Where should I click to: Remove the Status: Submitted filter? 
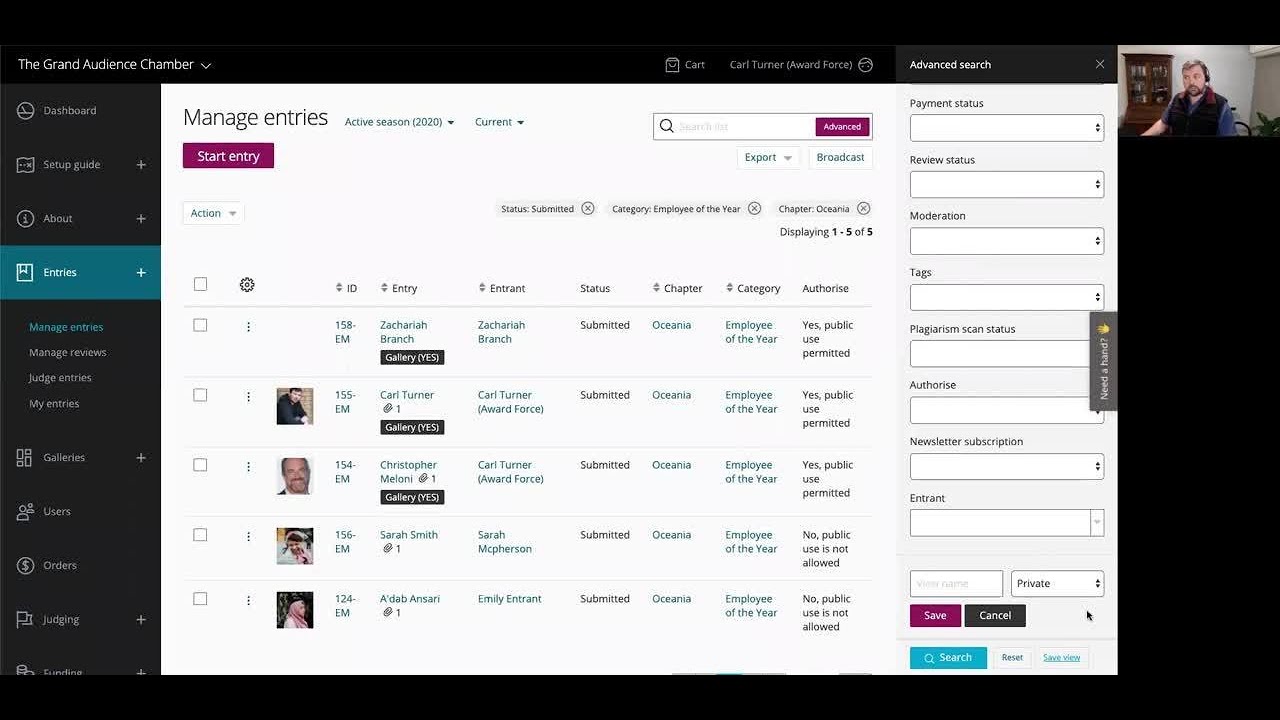[588, 209]
